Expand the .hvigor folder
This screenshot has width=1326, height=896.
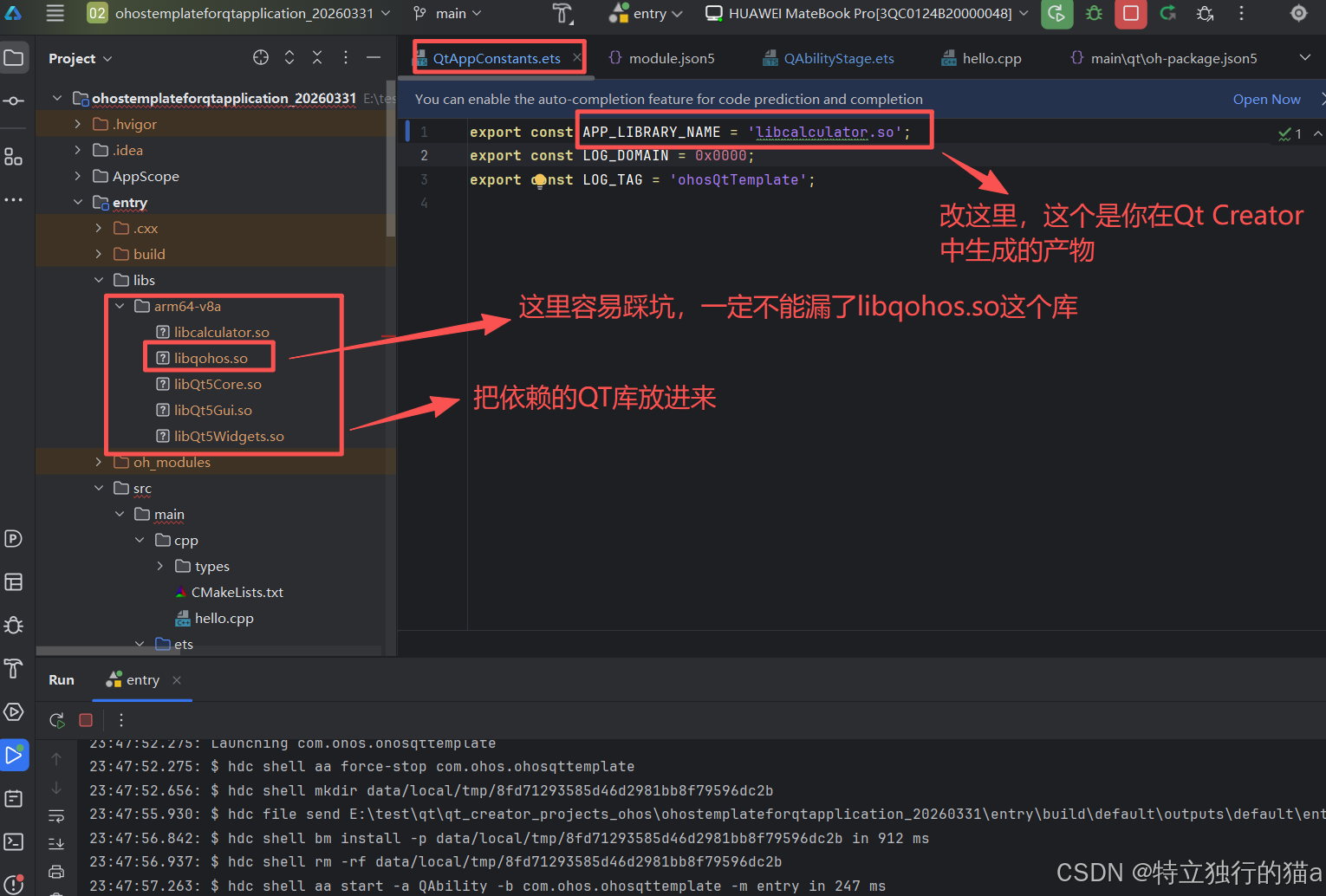coord(78,124)
